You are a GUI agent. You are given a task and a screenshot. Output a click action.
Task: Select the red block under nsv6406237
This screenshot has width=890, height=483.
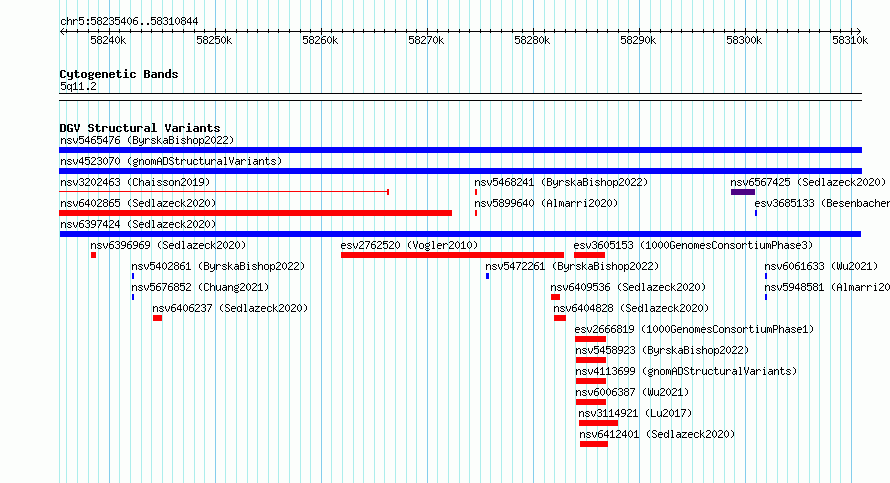pyautogui.click(x=158, y=318)
